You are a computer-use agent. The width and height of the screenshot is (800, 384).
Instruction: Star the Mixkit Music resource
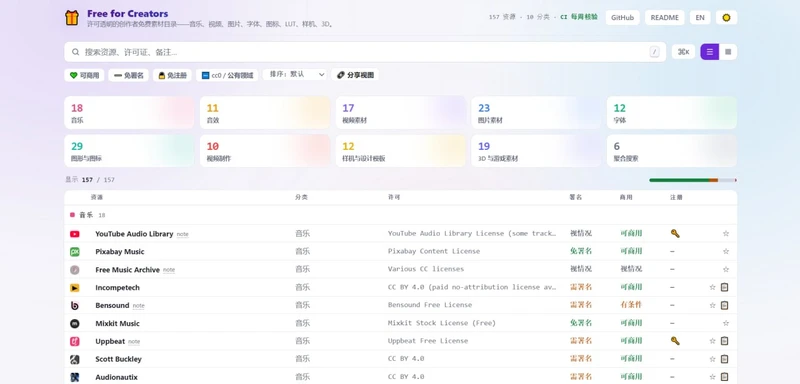coord(726,323)
